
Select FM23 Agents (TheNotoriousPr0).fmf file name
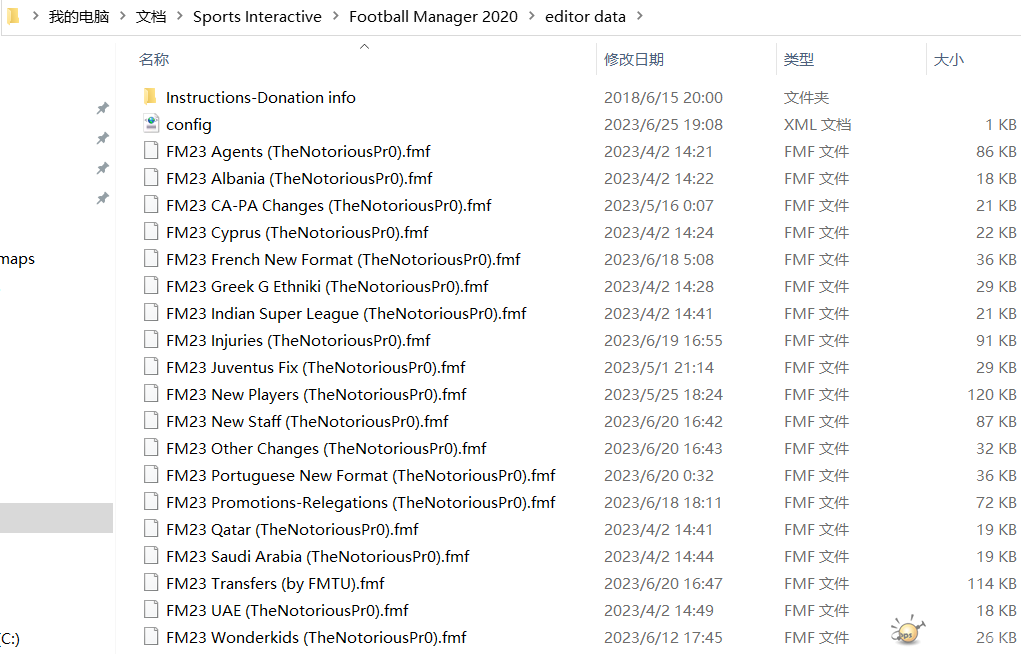(x=298, y=152)
